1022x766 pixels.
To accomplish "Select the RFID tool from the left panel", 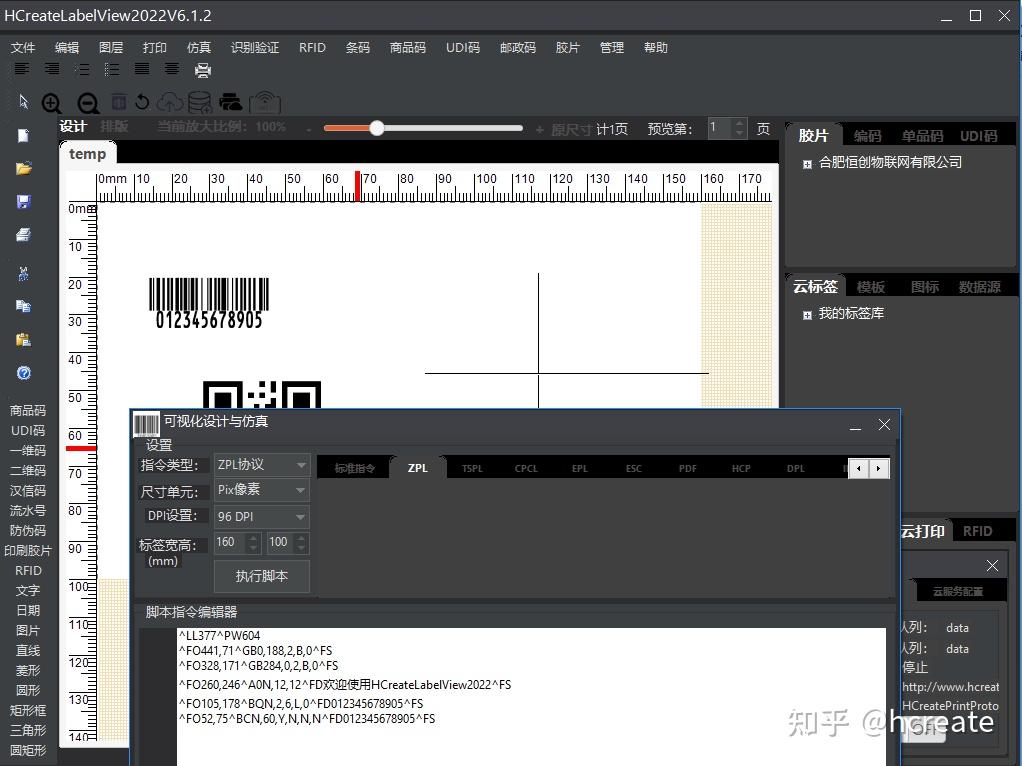I will 28,570.
